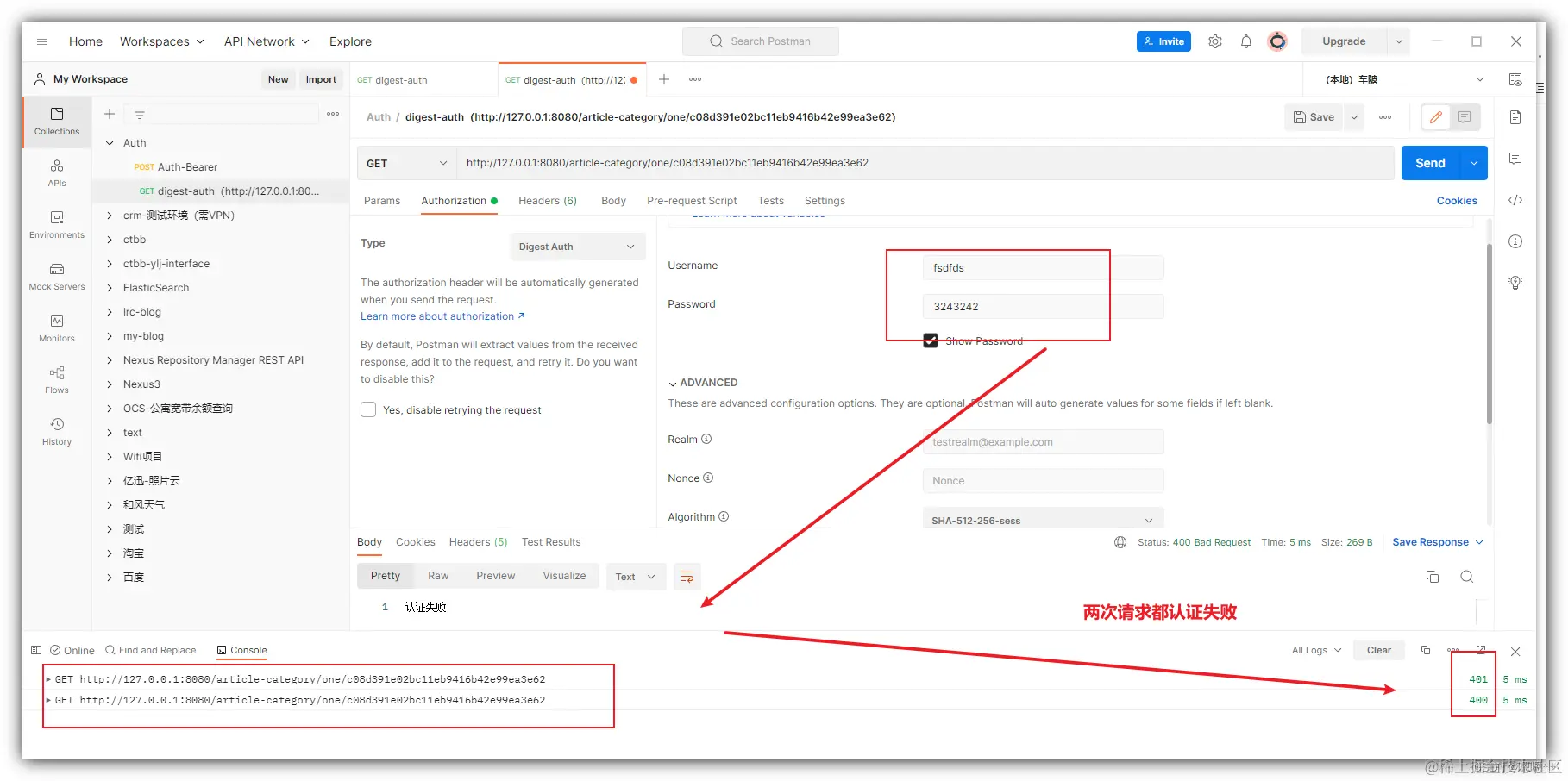Switch to the Params tab
1568x781 pixels.
[382, 201]
